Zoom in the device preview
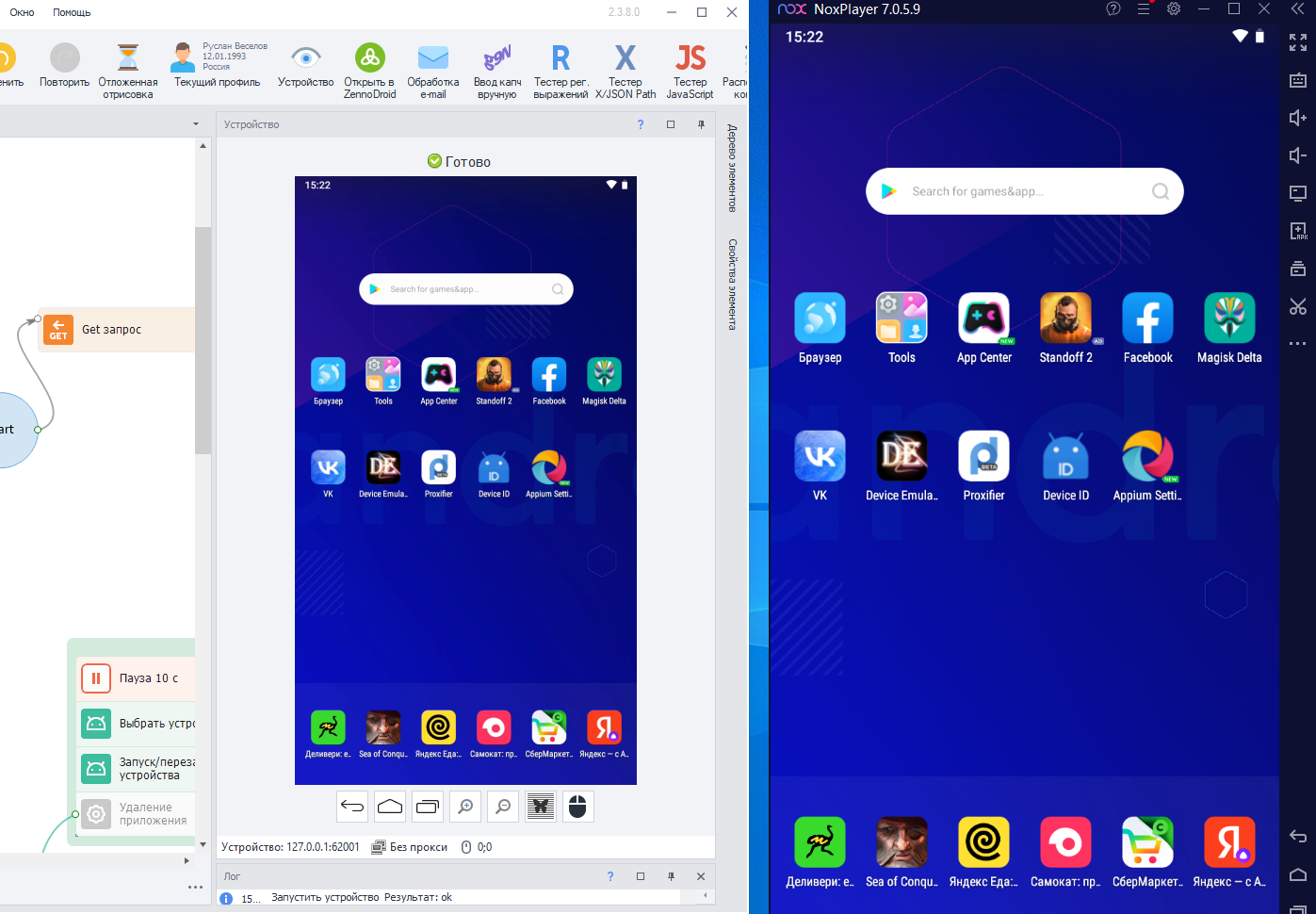This screenshot has height=914, width=1316. [x=465, y=807]
